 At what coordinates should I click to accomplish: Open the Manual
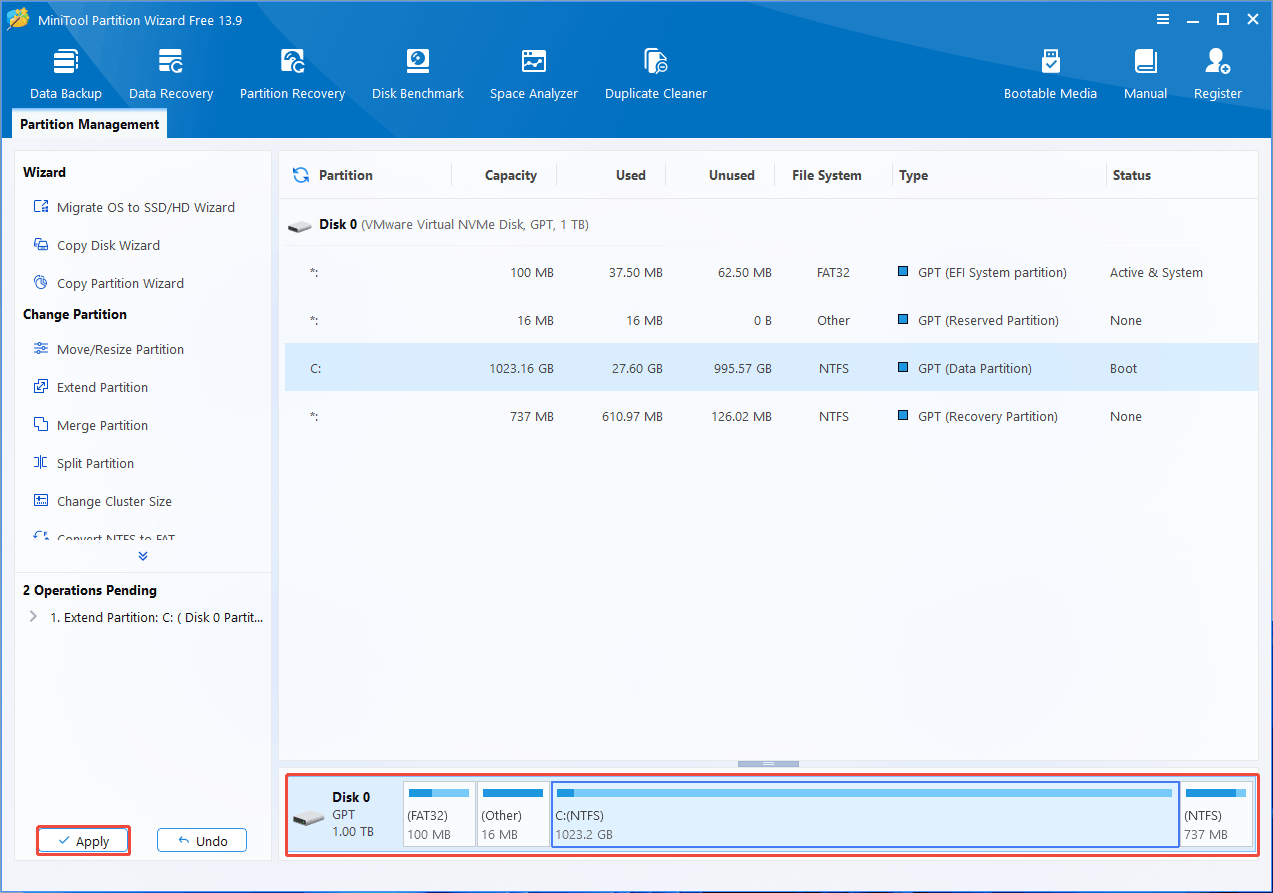(1145, 74)
